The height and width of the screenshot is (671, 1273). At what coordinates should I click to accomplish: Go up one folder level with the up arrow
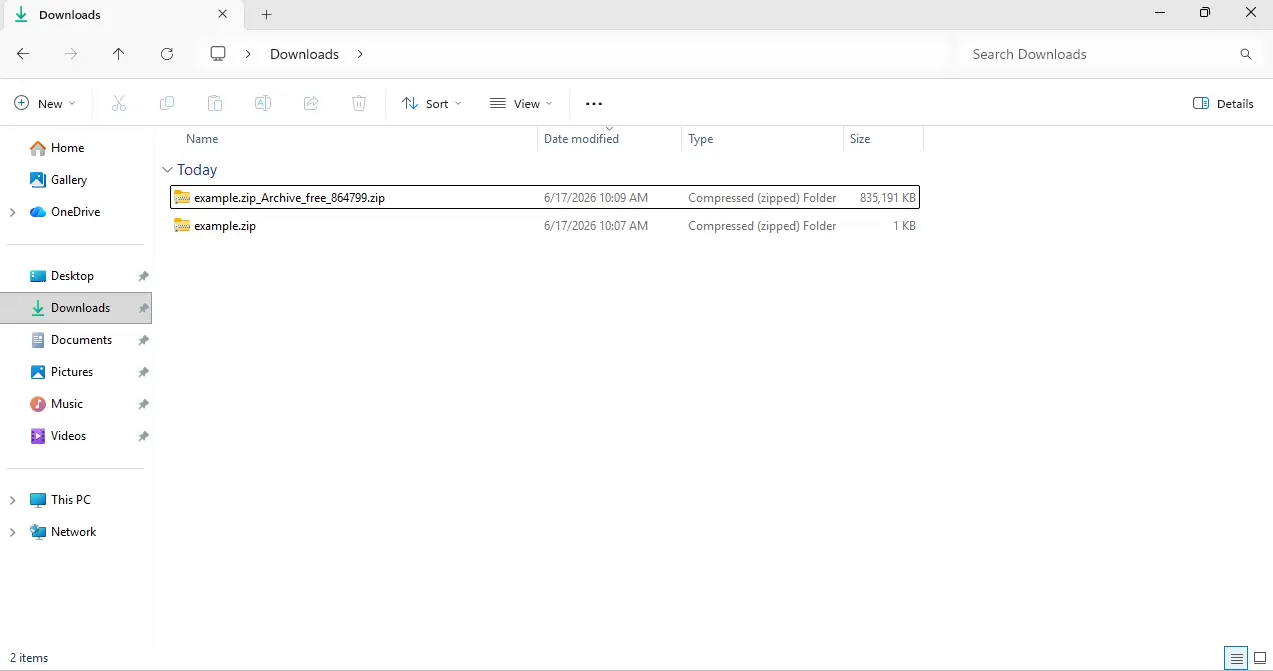[119, 54]
